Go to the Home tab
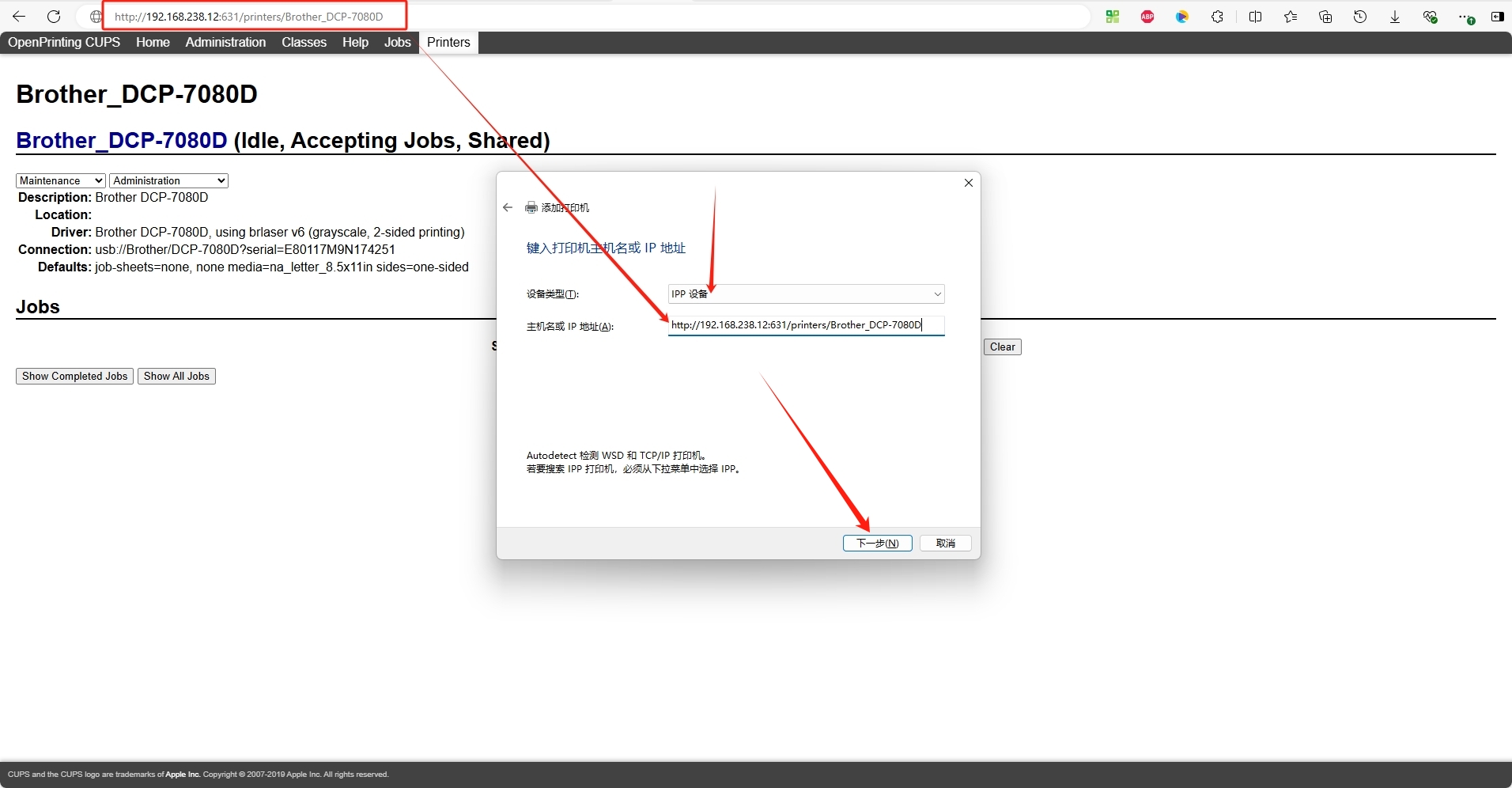1512x788 pixels. [x=153, y=42]
